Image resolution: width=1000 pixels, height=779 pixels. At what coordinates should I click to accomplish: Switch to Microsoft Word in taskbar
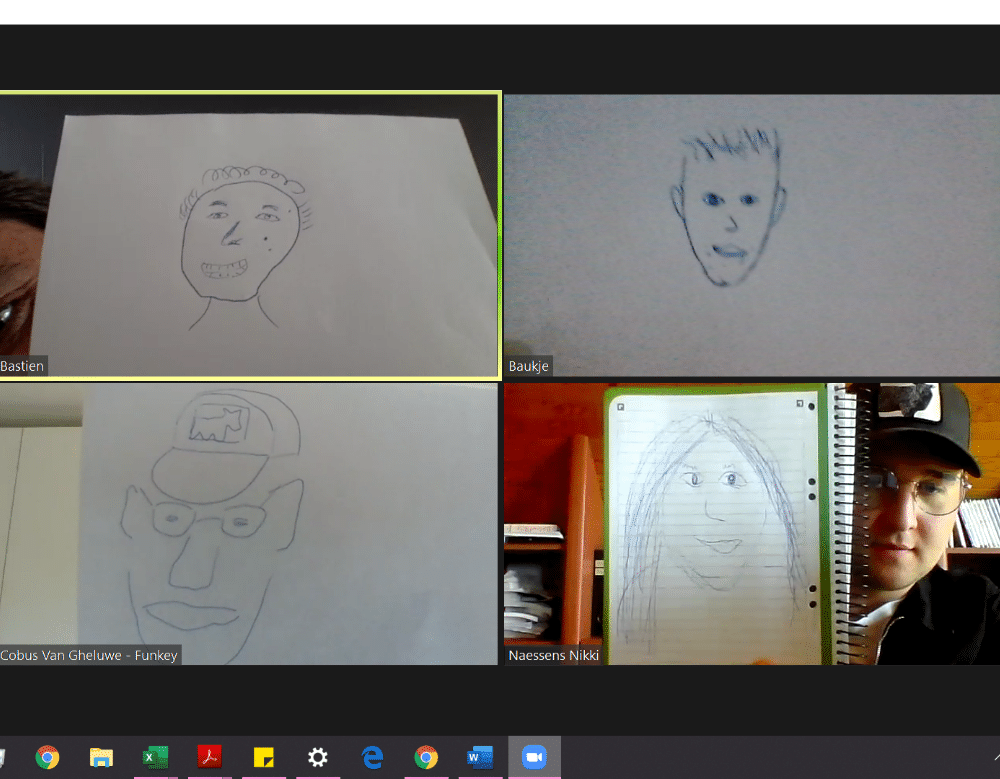[480, 757]
